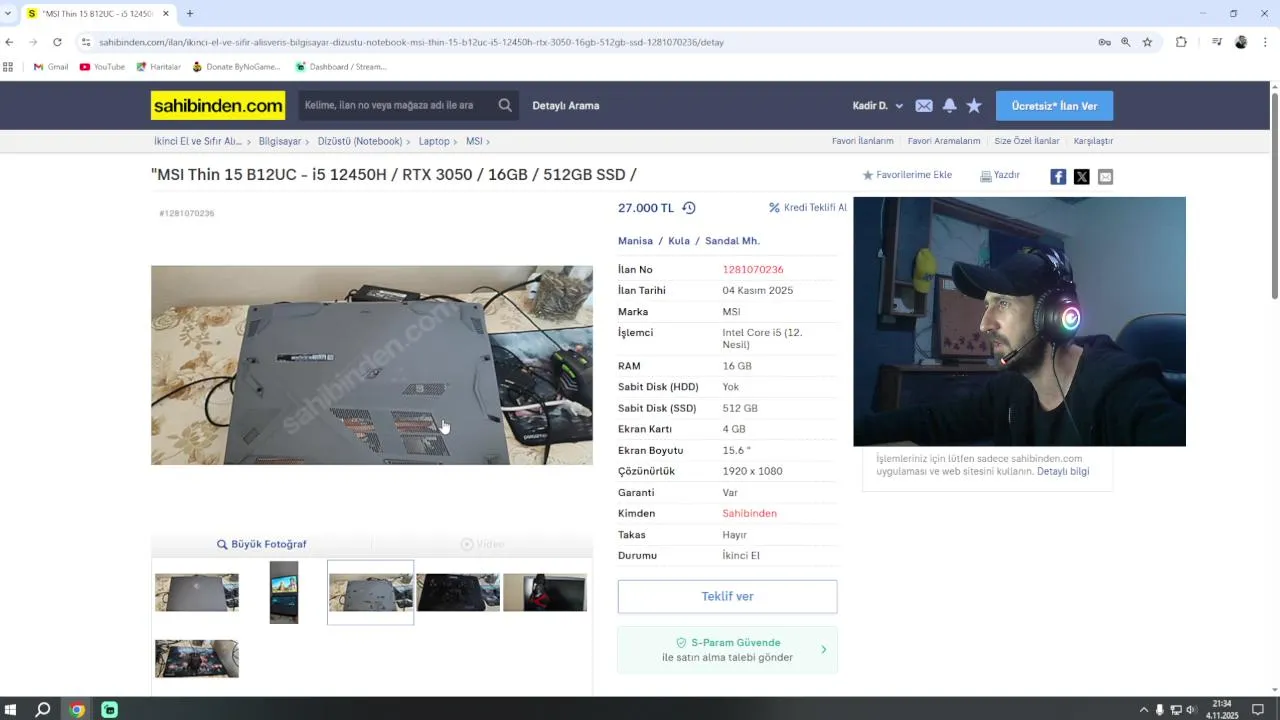Click the green app icon in taskbar
Screen dimensions: 1280x720
tap(109, 710)
